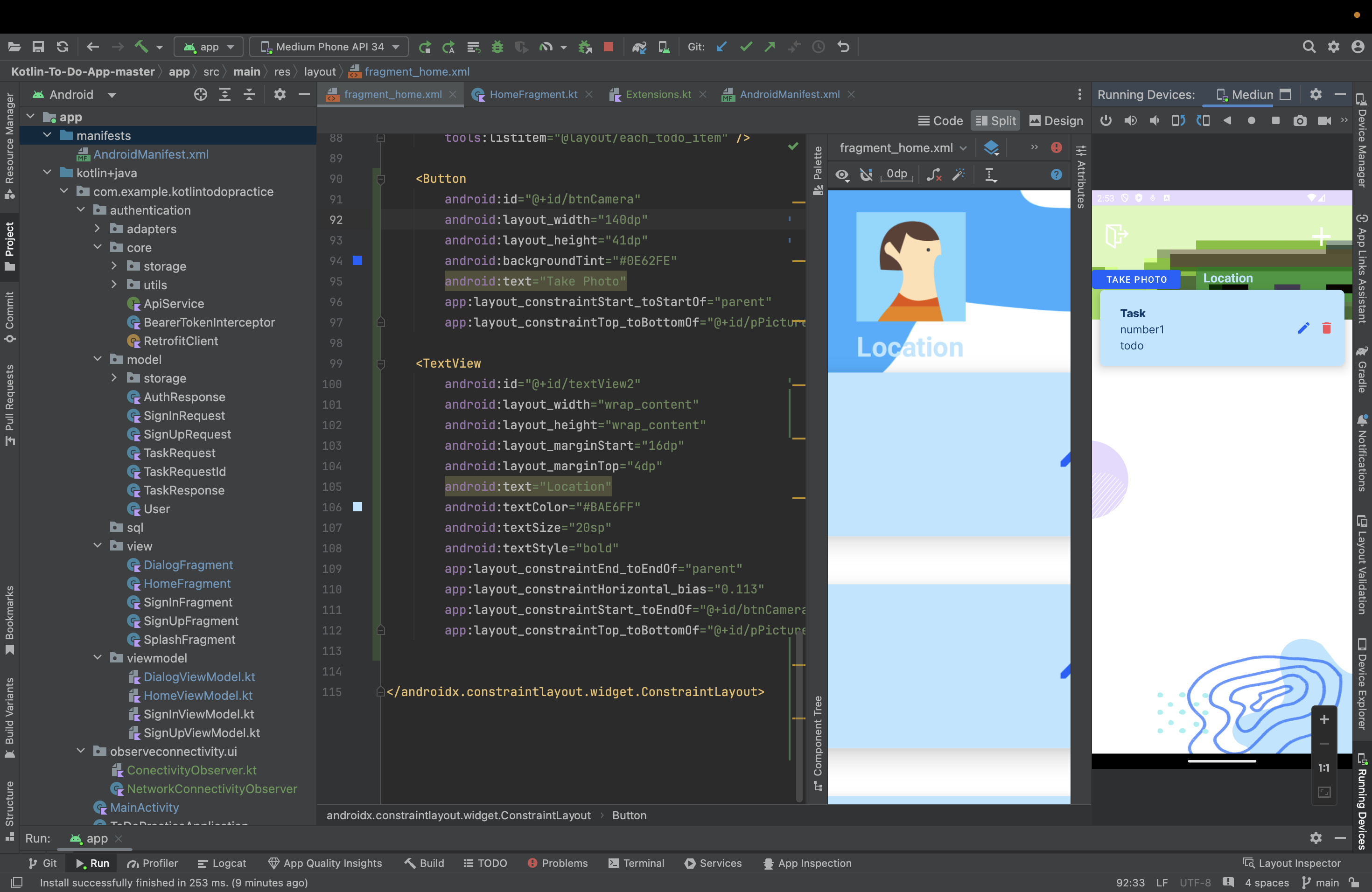This screenshot has height=892, width=1372.
Task: Collapse the authentication package folder
Action: (x=81, y=210)
